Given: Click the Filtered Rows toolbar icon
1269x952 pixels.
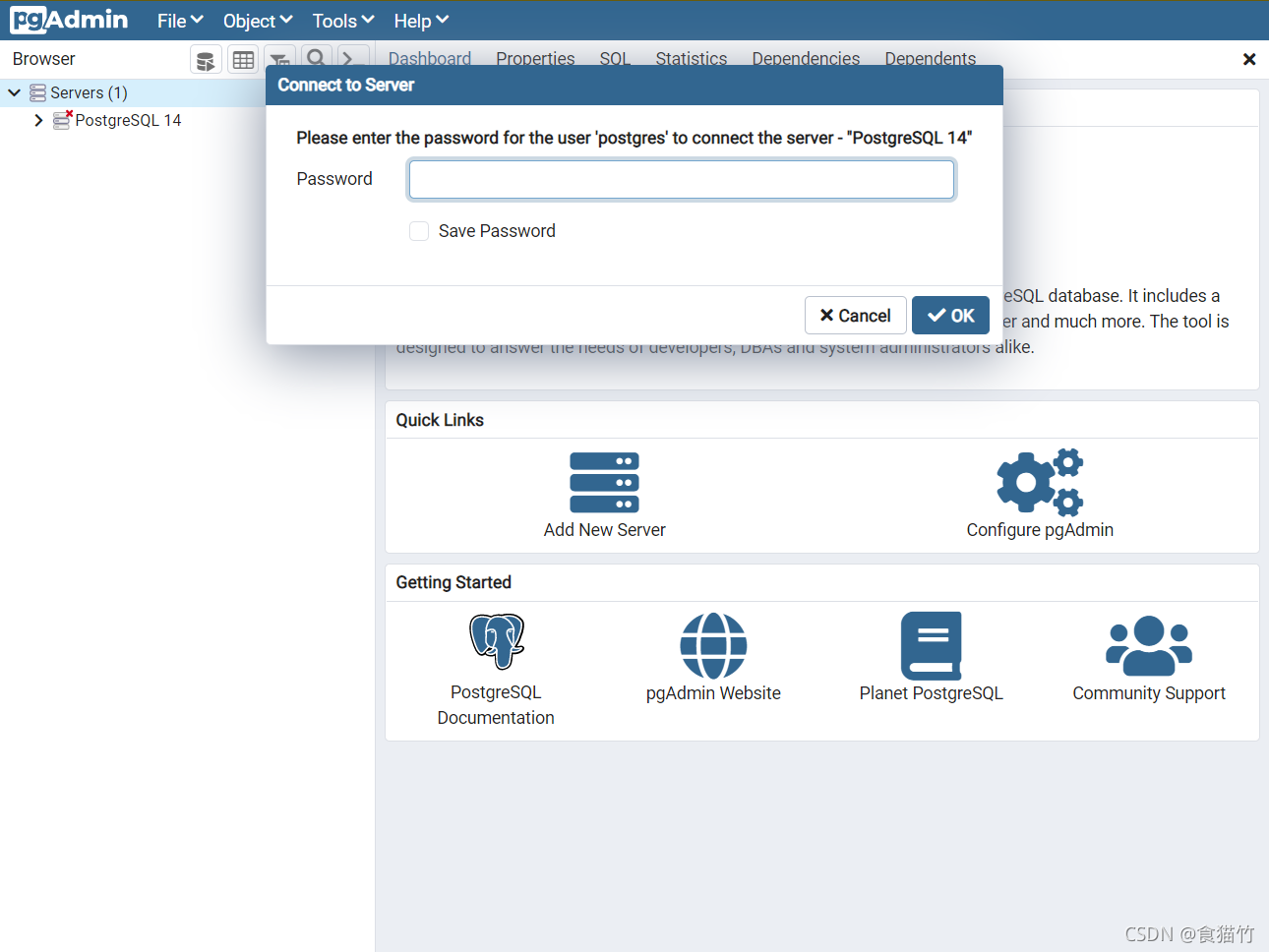Looking at the screenshot, I should tap(278, 60).
